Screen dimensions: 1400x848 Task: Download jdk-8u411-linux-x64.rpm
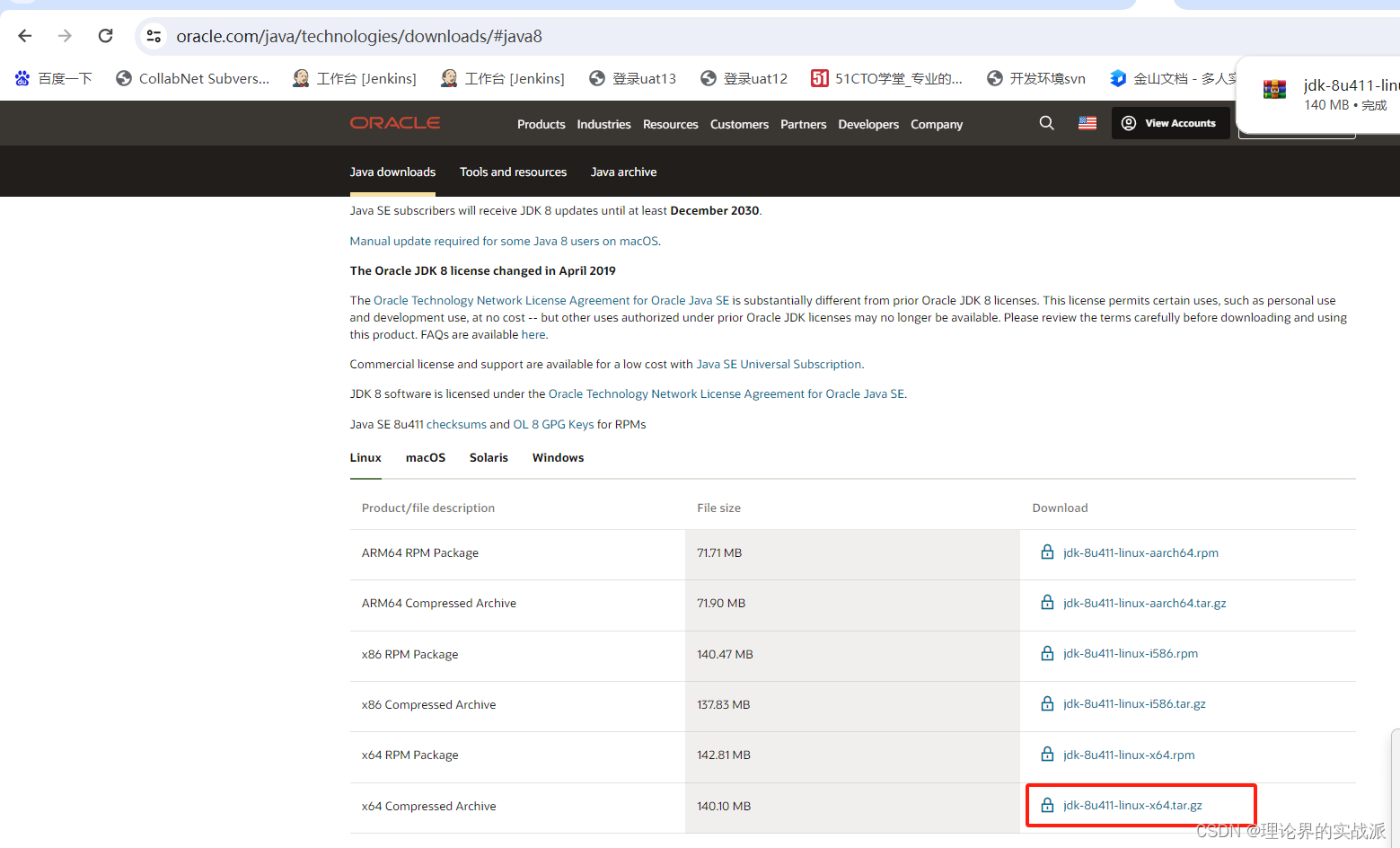tap(1129, 755)
